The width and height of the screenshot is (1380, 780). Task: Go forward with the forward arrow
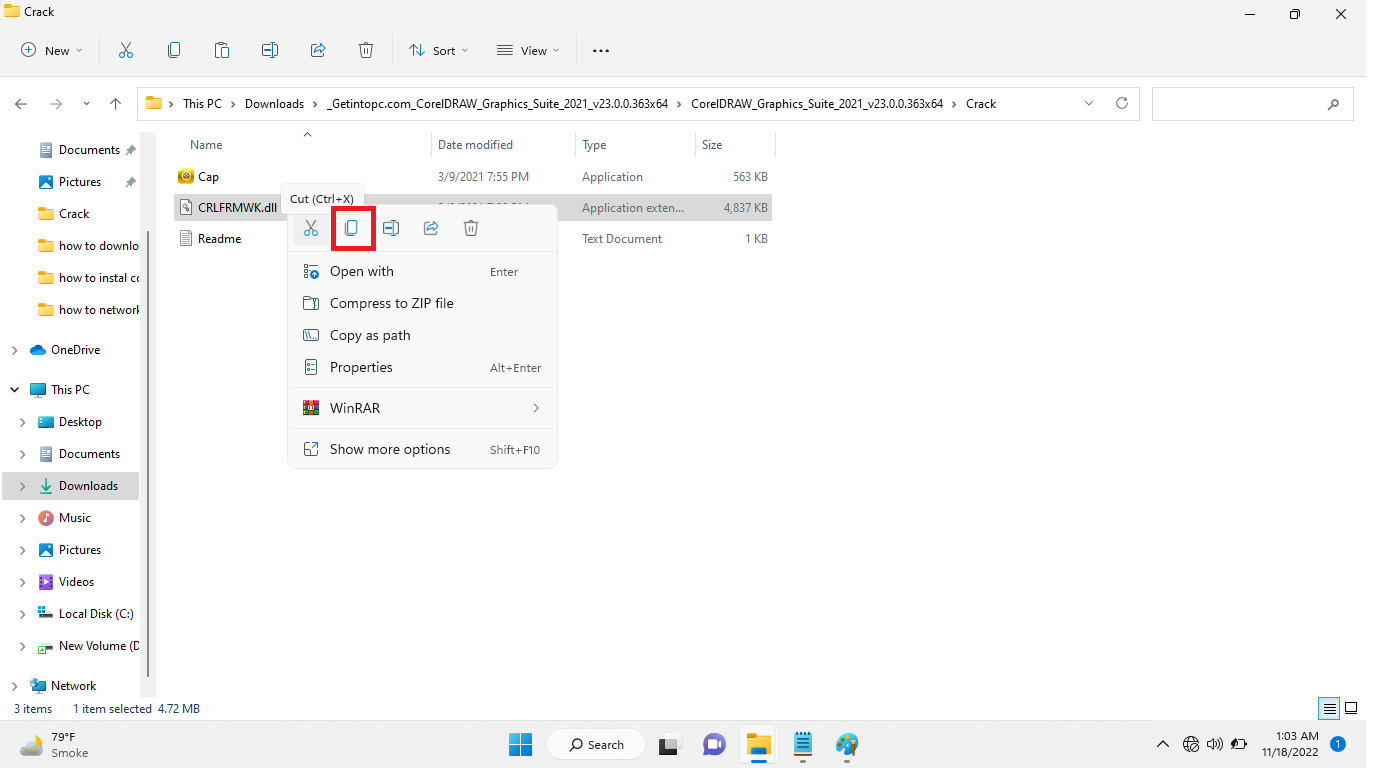56,103
